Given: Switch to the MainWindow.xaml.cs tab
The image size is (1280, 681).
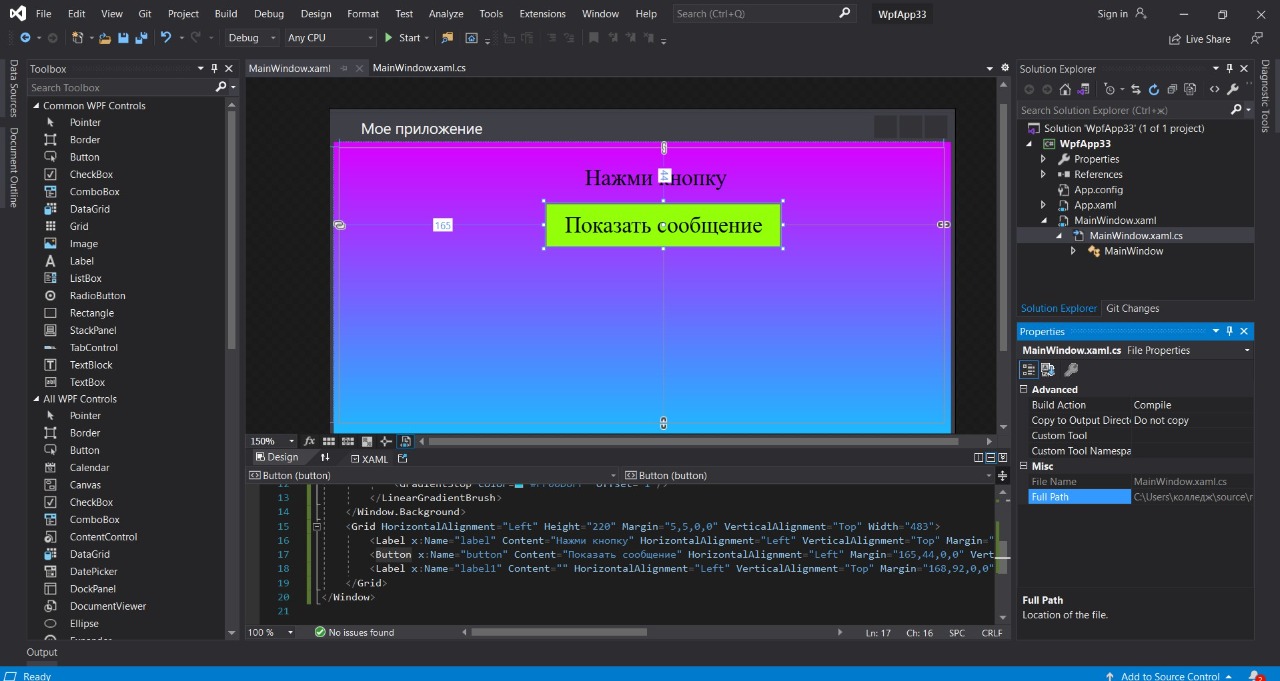Looking at the screenshot, I should (418, 68).
